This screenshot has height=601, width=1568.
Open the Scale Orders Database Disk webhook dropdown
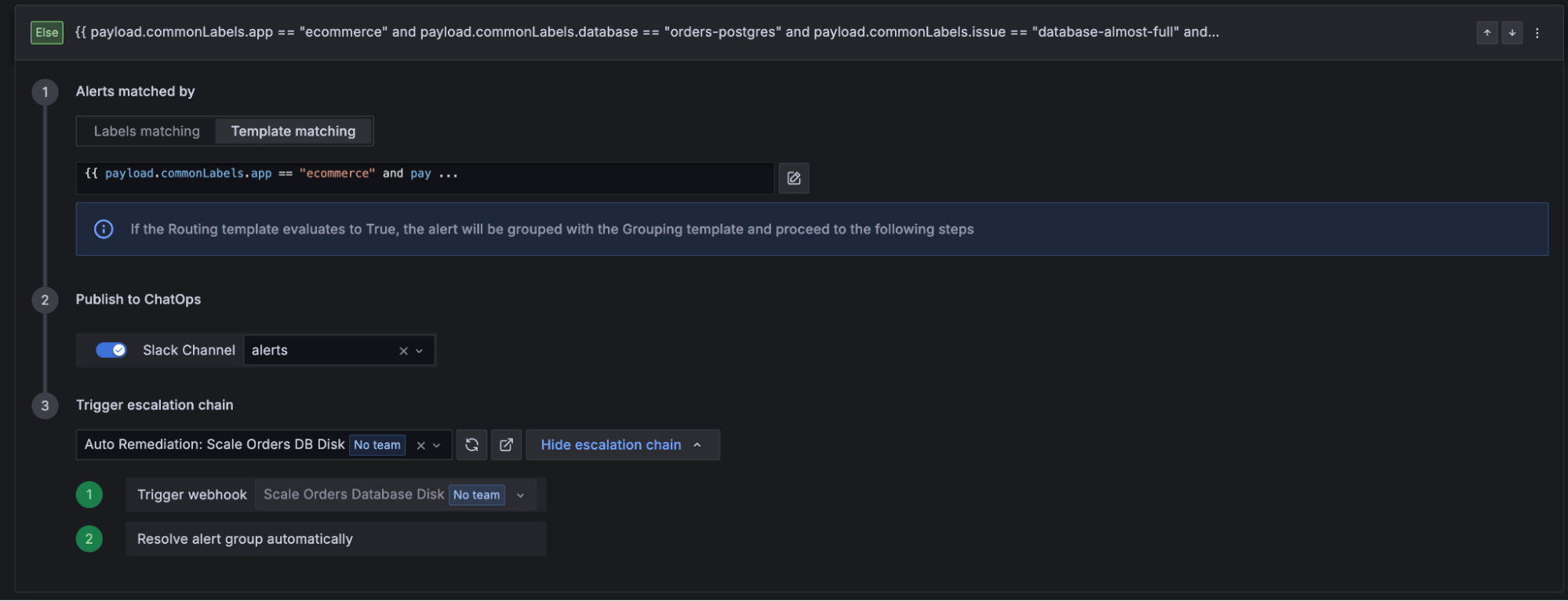pyautogui.click(x=520, y=494)
